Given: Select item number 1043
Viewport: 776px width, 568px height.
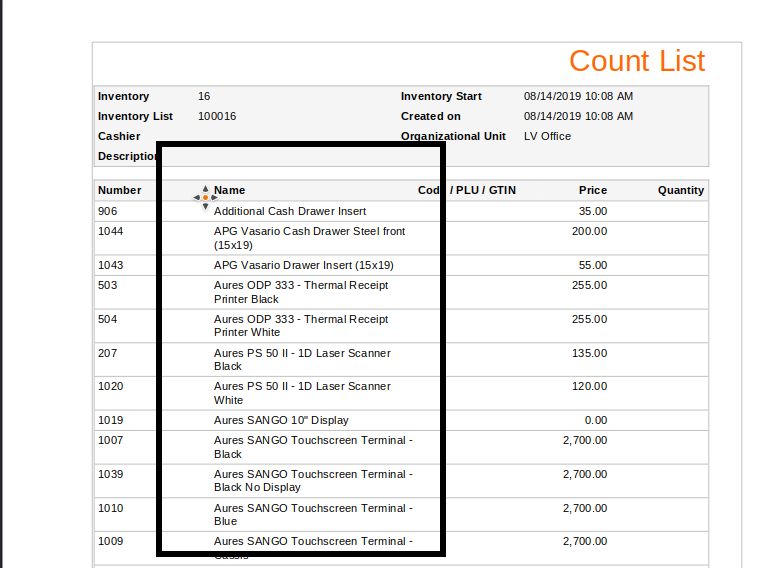Looking at the screenshot, I should point(110,265).
